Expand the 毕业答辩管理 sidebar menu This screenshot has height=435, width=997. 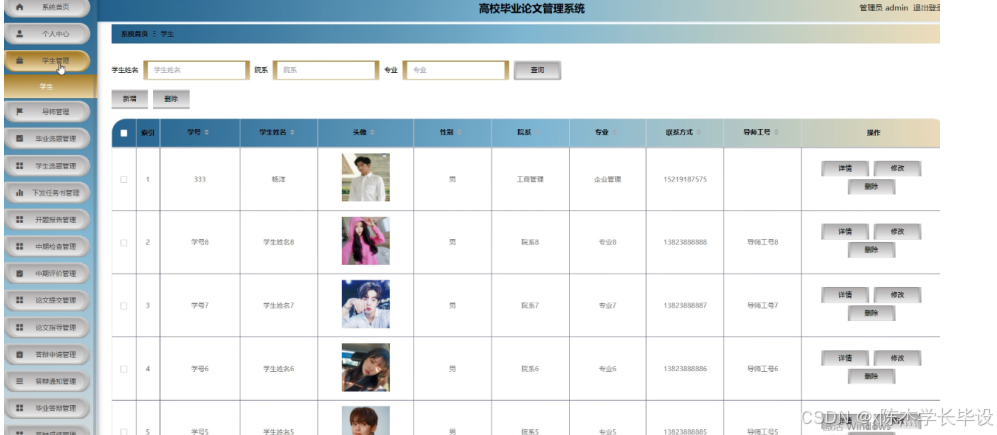tap(47, 408)
